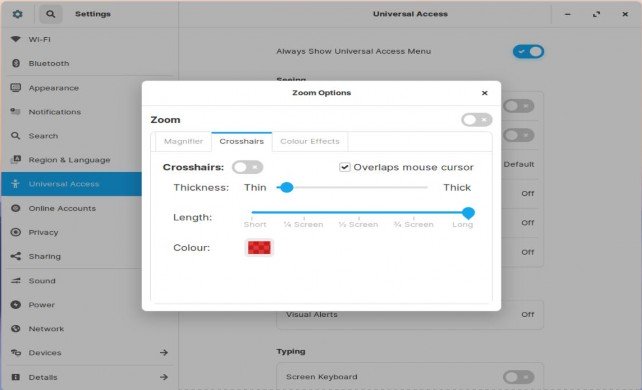The height and width of the screenshot is (390, 642).
Task: Close the Zoom Options dialog
Action: 484,93
